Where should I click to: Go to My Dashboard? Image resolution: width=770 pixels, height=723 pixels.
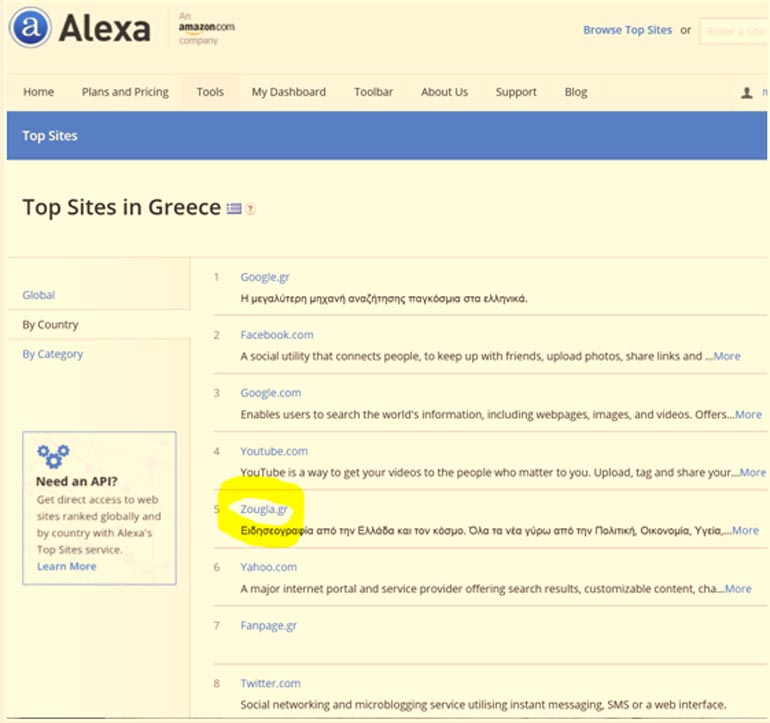click(288, 92)
